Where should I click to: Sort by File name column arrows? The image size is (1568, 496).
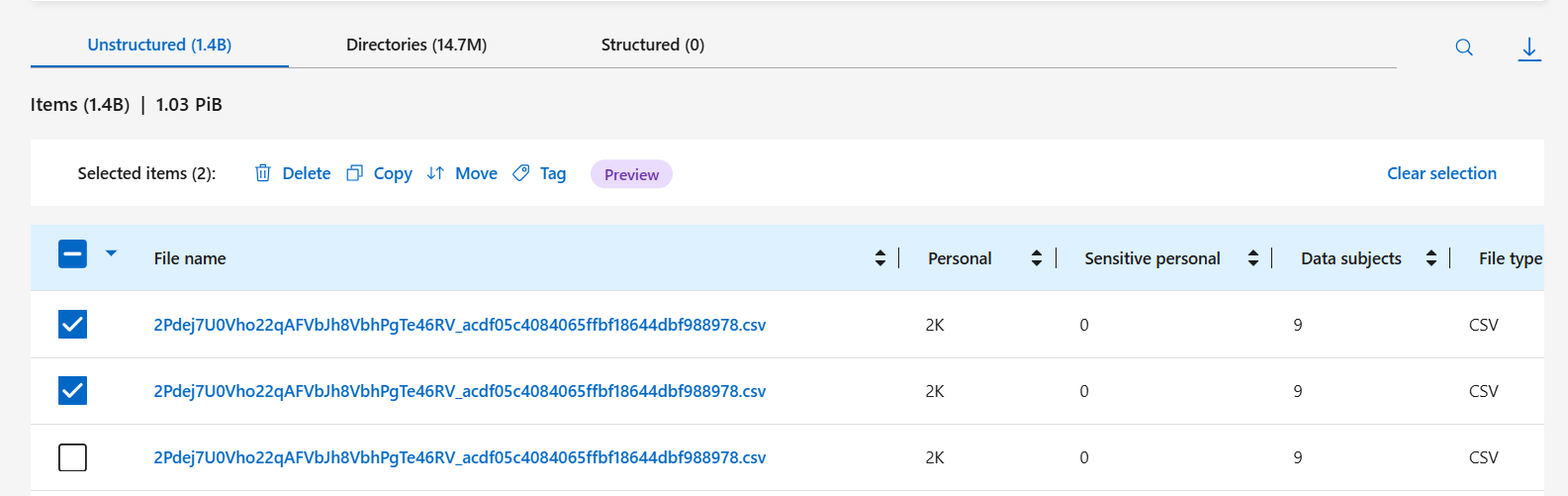click(880, 258)
